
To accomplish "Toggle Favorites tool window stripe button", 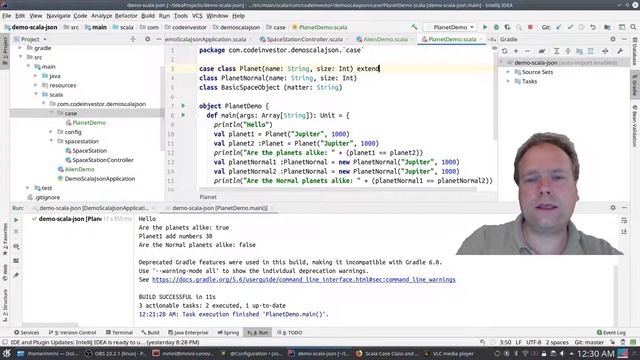I will [x=5, y=239].
